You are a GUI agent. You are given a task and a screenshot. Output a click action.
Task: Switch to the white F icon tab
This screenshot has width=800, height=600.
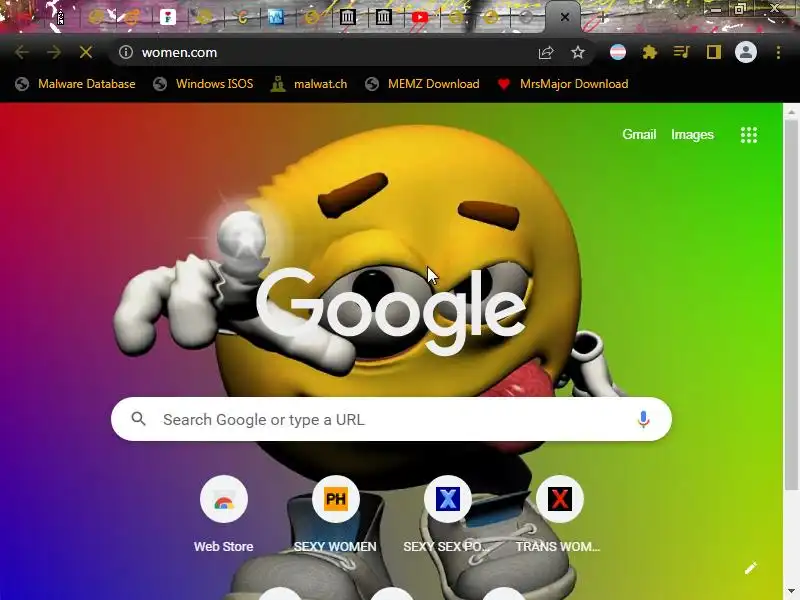point(167,17)
